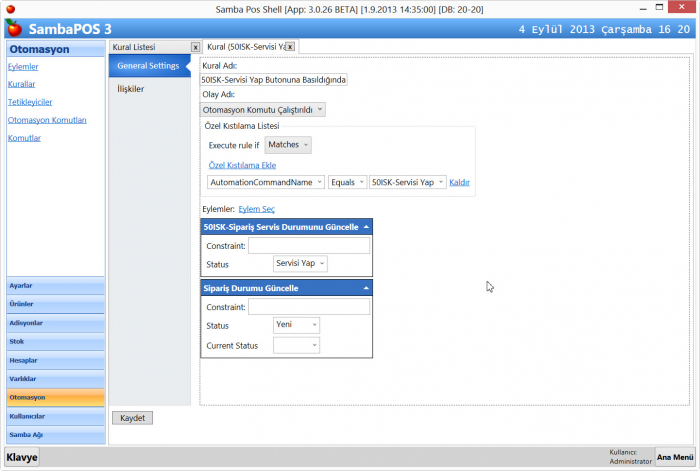Open the AutomationCommandName dropdown
Viewport: 700px width, 471px height.
click(266, 183)
